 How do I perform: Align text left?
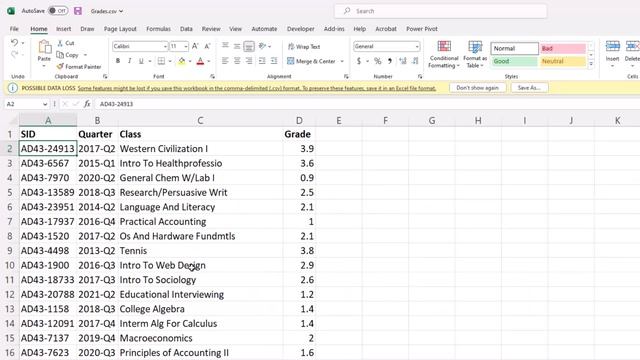pyautogui.click(x=225, y=61)
